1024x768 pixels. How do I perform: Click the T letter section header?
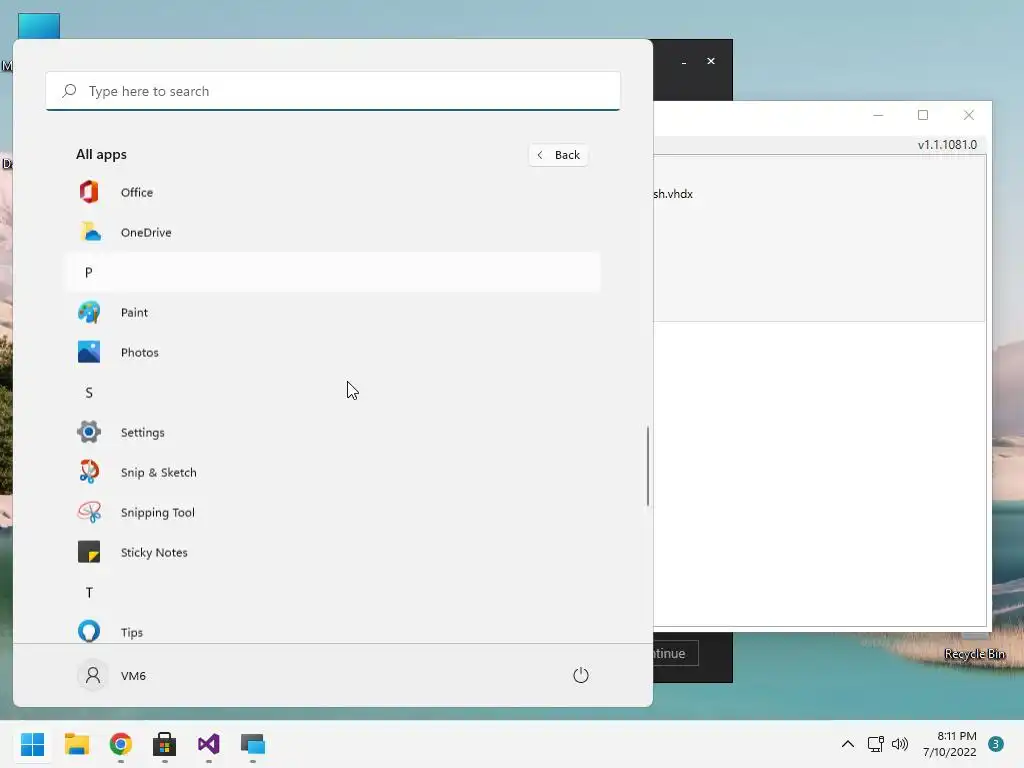(332, 592)
